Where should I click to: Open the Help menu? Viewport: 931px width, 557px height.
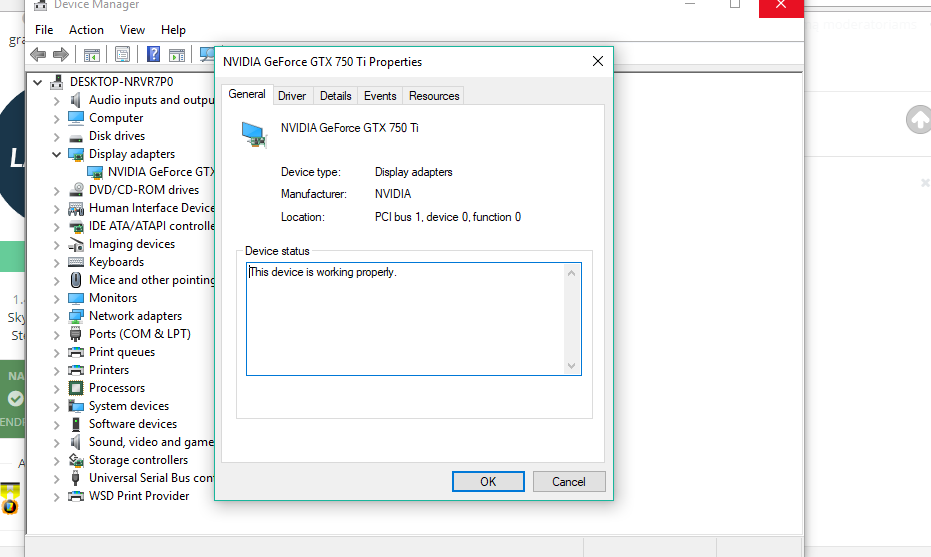click(x=173, y=30)
